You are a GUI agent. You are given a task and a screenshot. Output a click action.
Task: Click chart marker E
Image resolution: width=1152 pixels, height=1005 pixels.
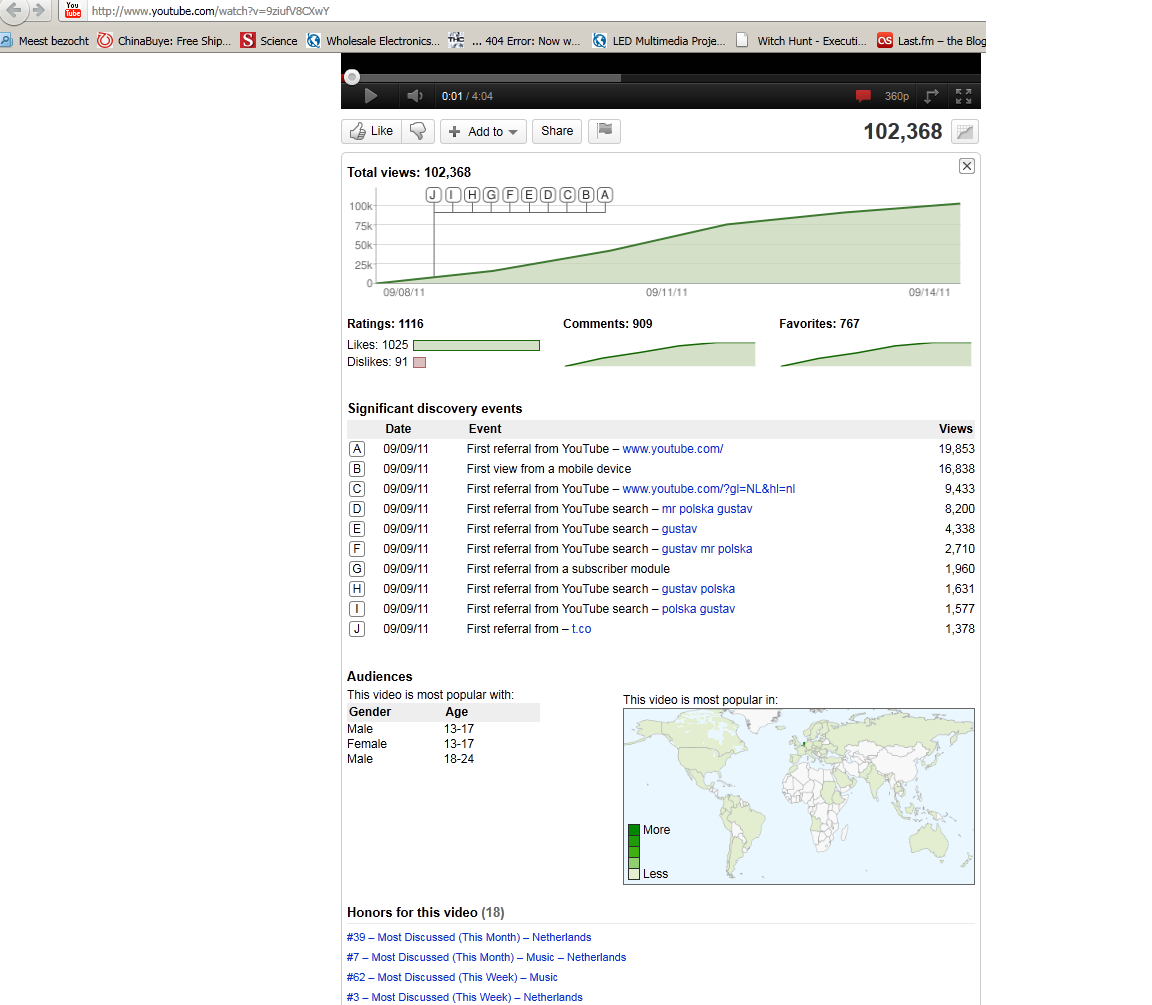(529, 195)
